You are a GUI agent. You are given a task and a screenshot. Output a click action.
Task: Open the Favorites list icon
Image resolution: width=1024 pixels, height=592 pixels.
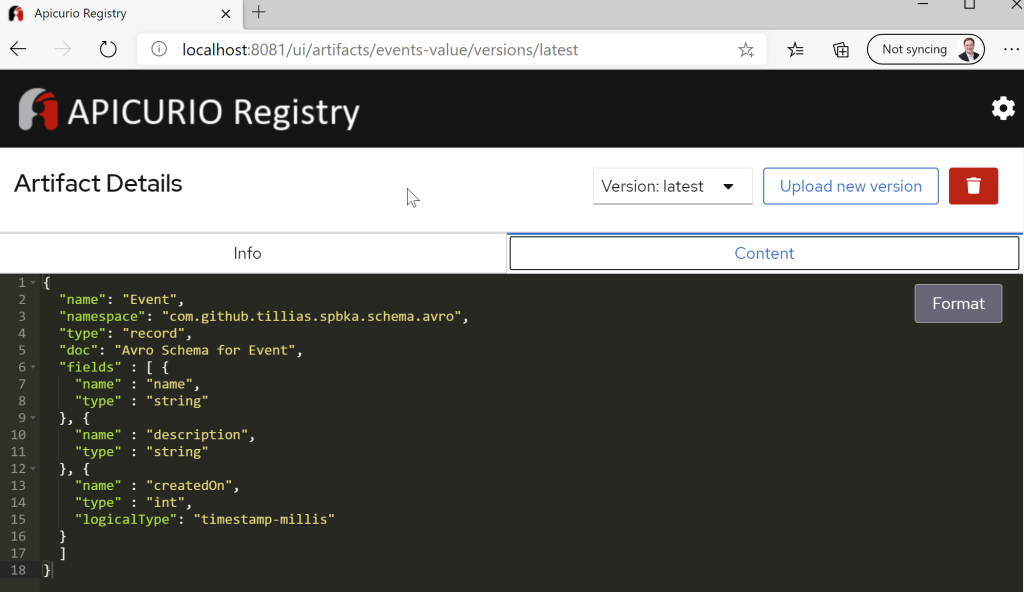tap(795, 48)
